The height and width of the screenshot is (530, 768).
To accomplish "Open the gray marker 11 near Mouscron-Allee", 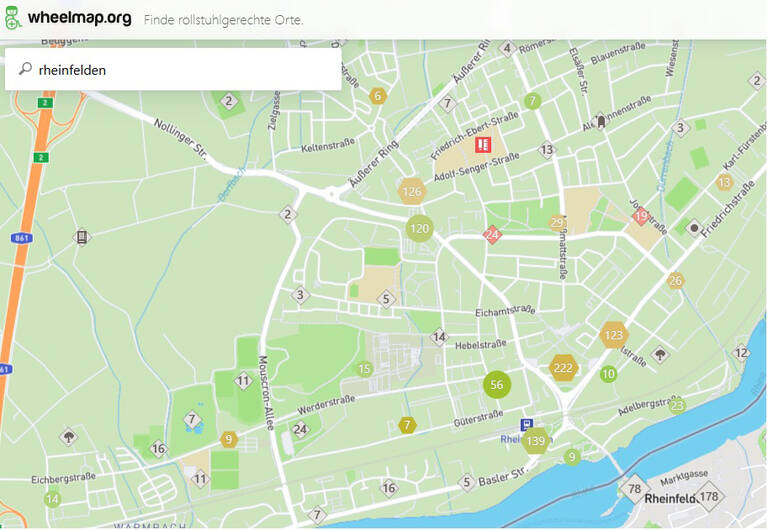I will point(243,381).
